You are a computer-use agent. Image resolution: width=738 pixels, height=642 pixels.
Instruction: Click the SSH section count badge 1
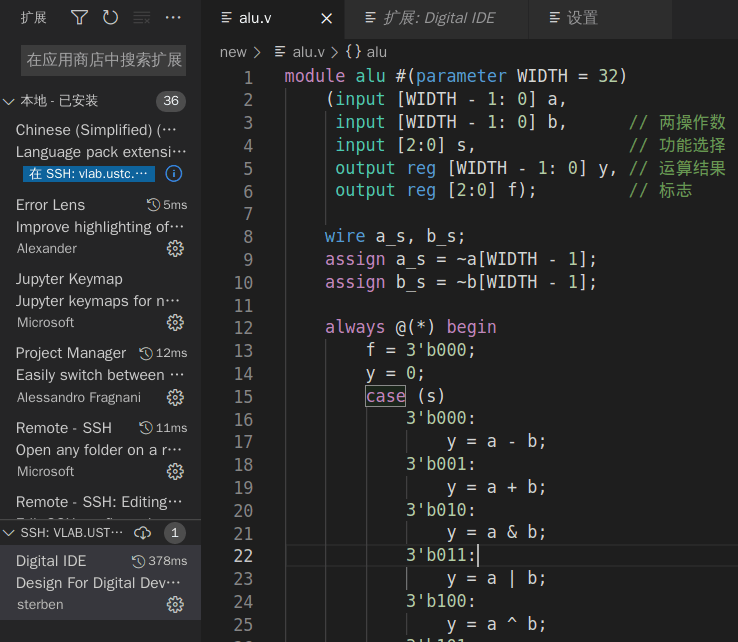click(x=175, y=533)
